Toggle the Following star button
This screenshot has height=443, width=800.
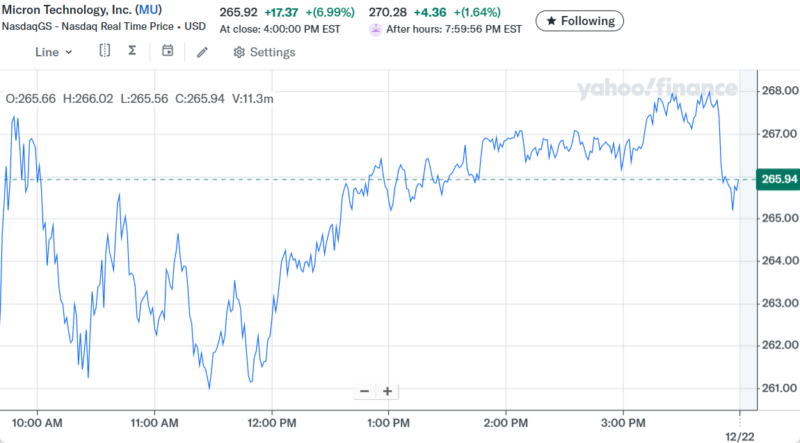click(x=580, y=20)
